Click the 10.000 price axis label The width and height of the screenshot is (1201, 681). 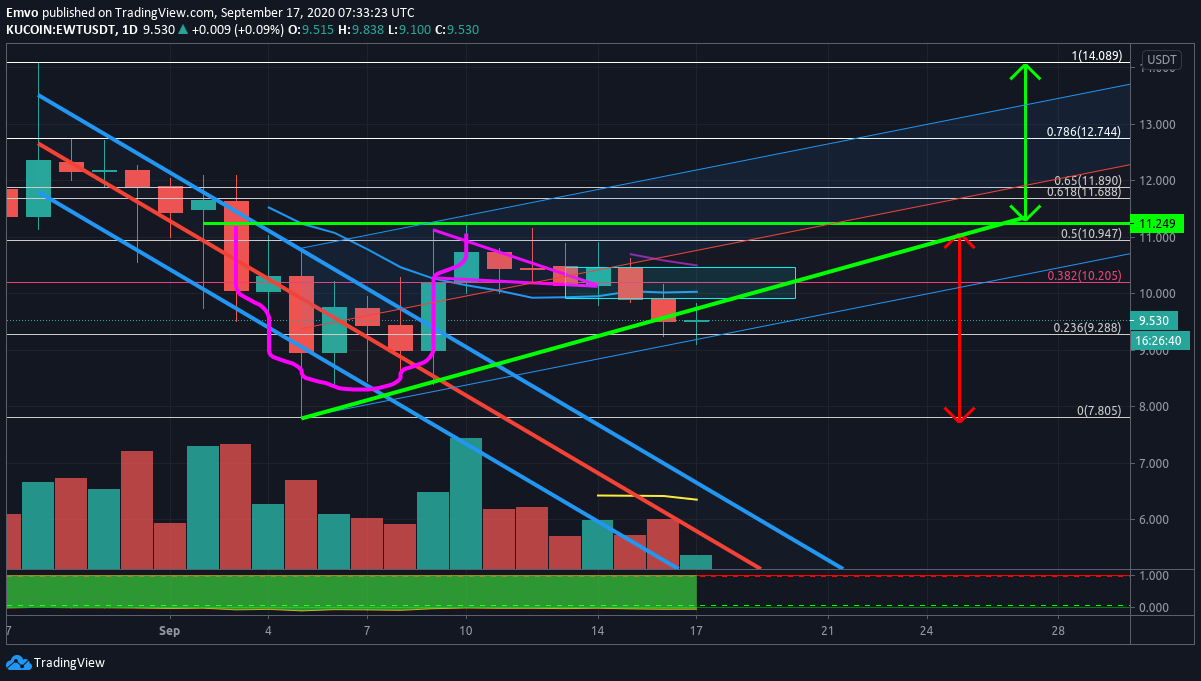pyautogui.click(x=1156, y=293)
